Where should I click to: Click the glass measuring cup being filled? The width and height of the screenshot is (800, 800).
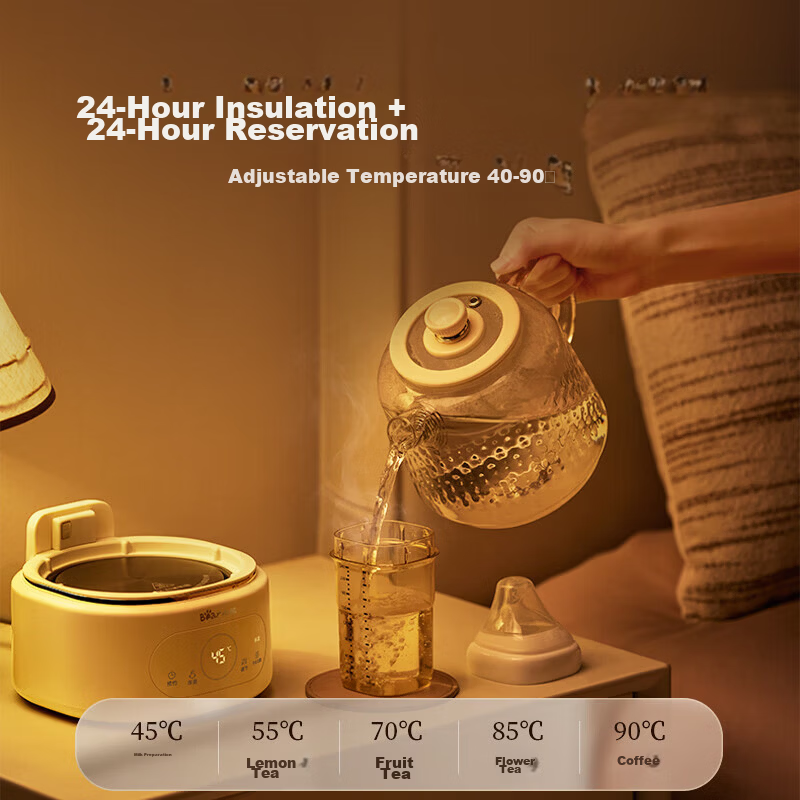pos(384,607)
